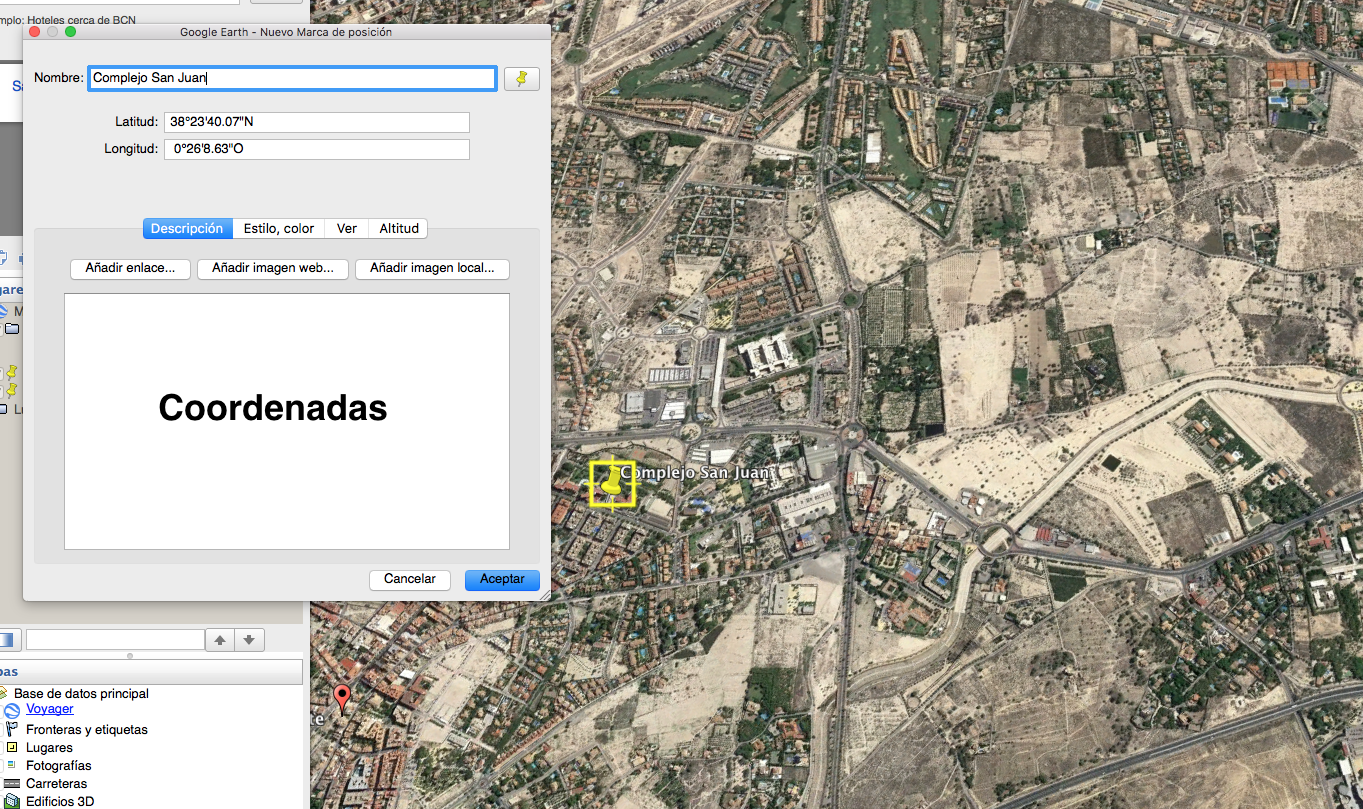
Task: Open the Voyager link in layers list
Action: tap(50, 709)
